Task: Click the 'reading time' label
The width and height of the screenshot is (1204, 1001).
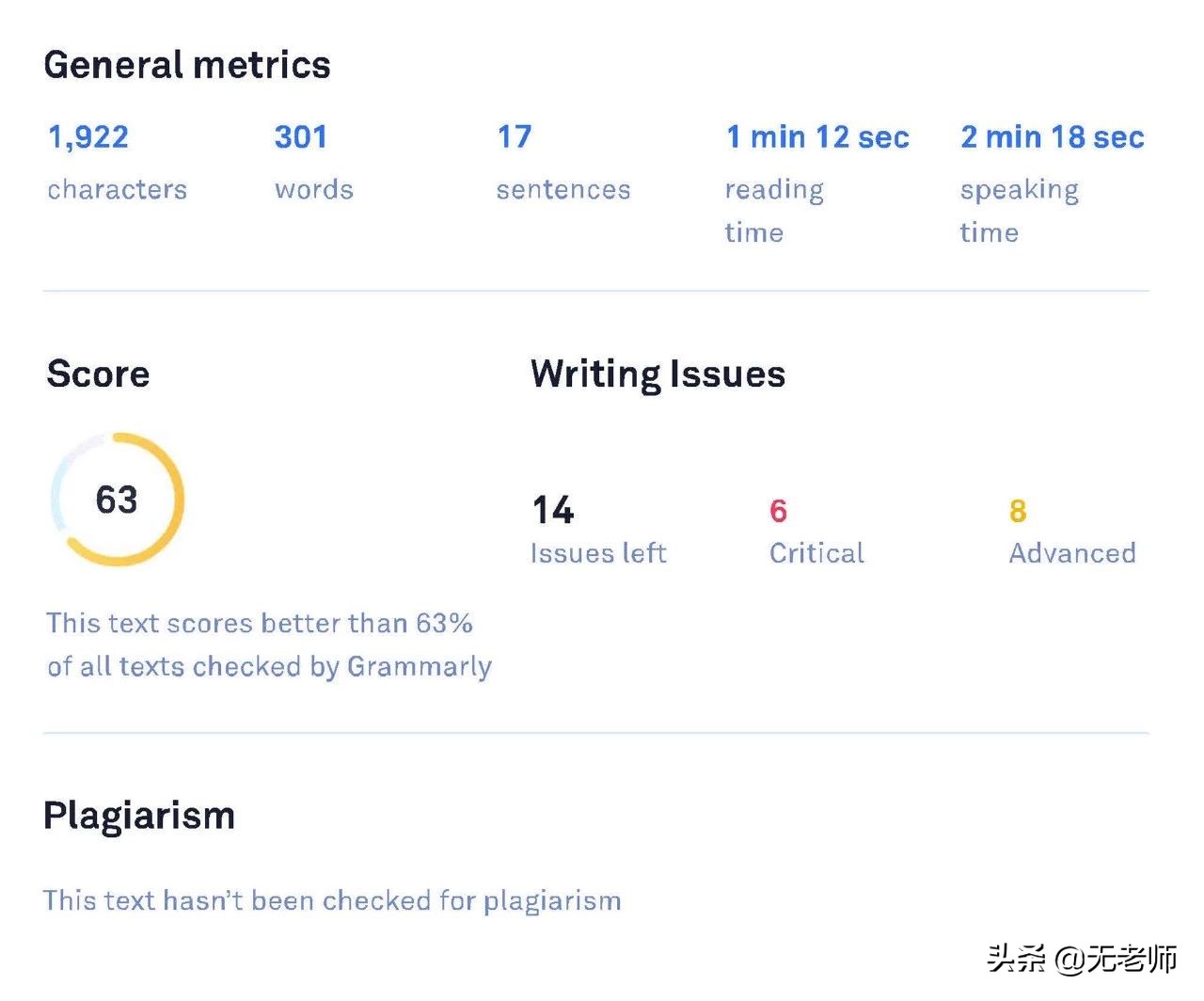Action: point(773,211)
